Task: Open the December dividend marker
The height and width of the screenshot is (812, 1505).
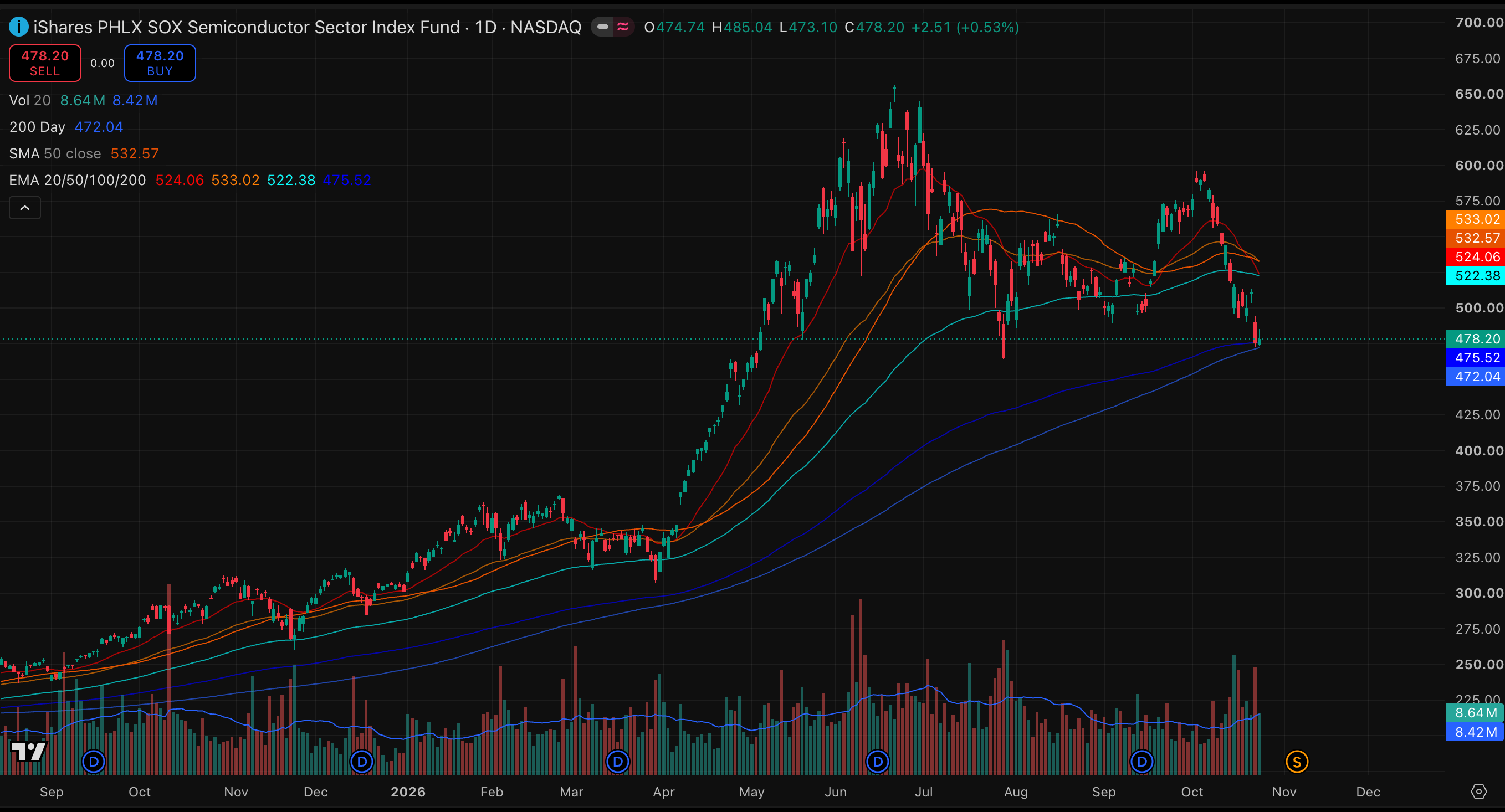Action: click(x=362, y=762)
